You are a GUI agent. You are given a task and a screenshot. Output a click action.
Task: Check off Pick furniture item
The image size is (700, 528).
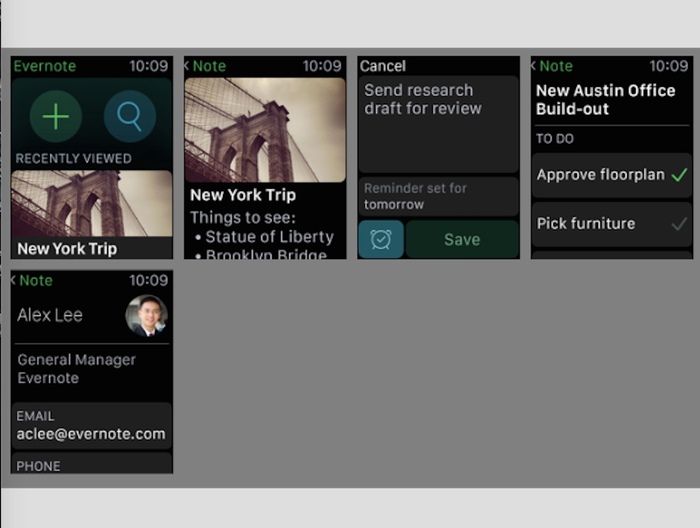tap(679, 224)
